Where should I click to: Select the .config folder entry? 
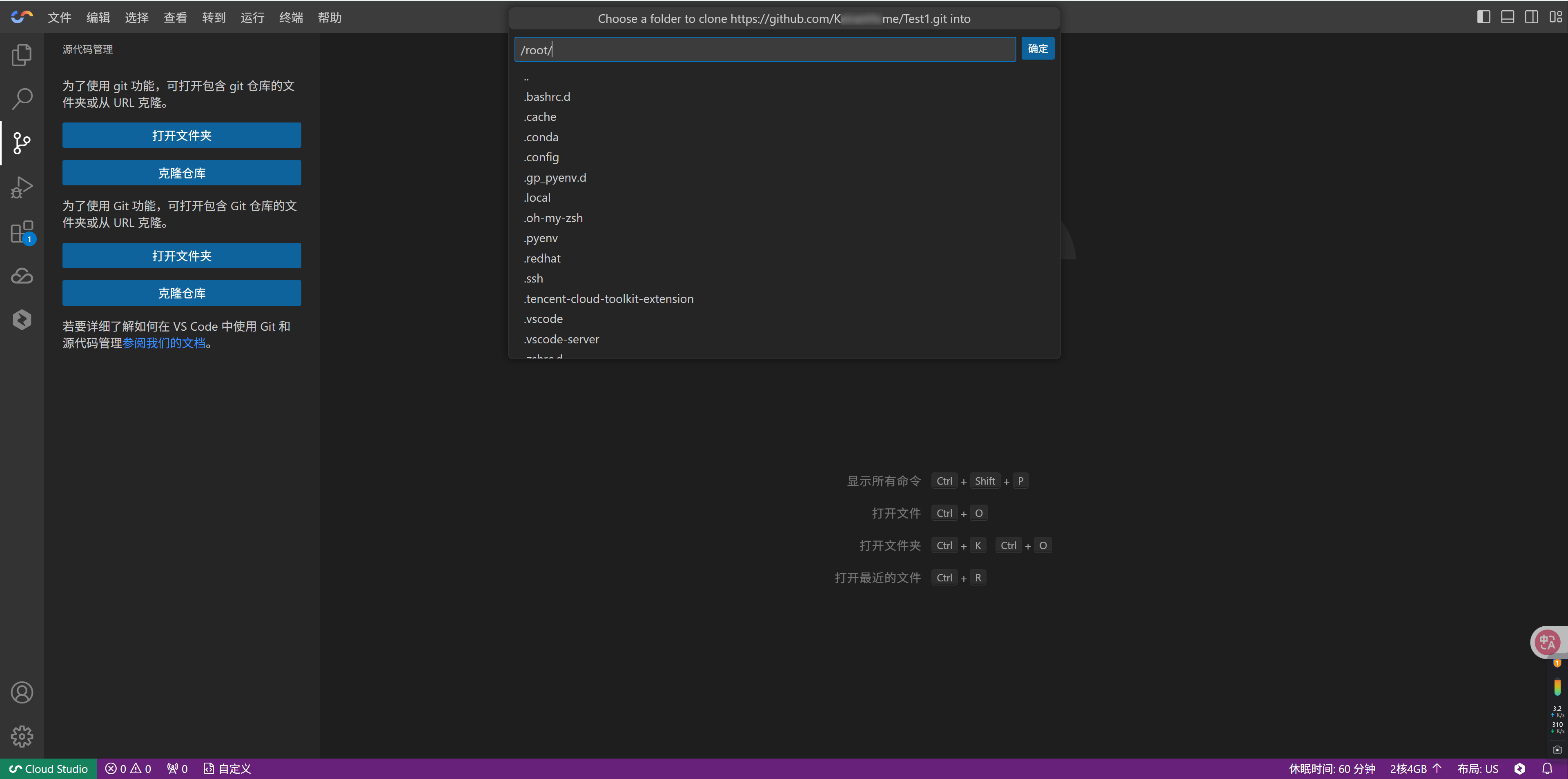click(x=541, y=157)
